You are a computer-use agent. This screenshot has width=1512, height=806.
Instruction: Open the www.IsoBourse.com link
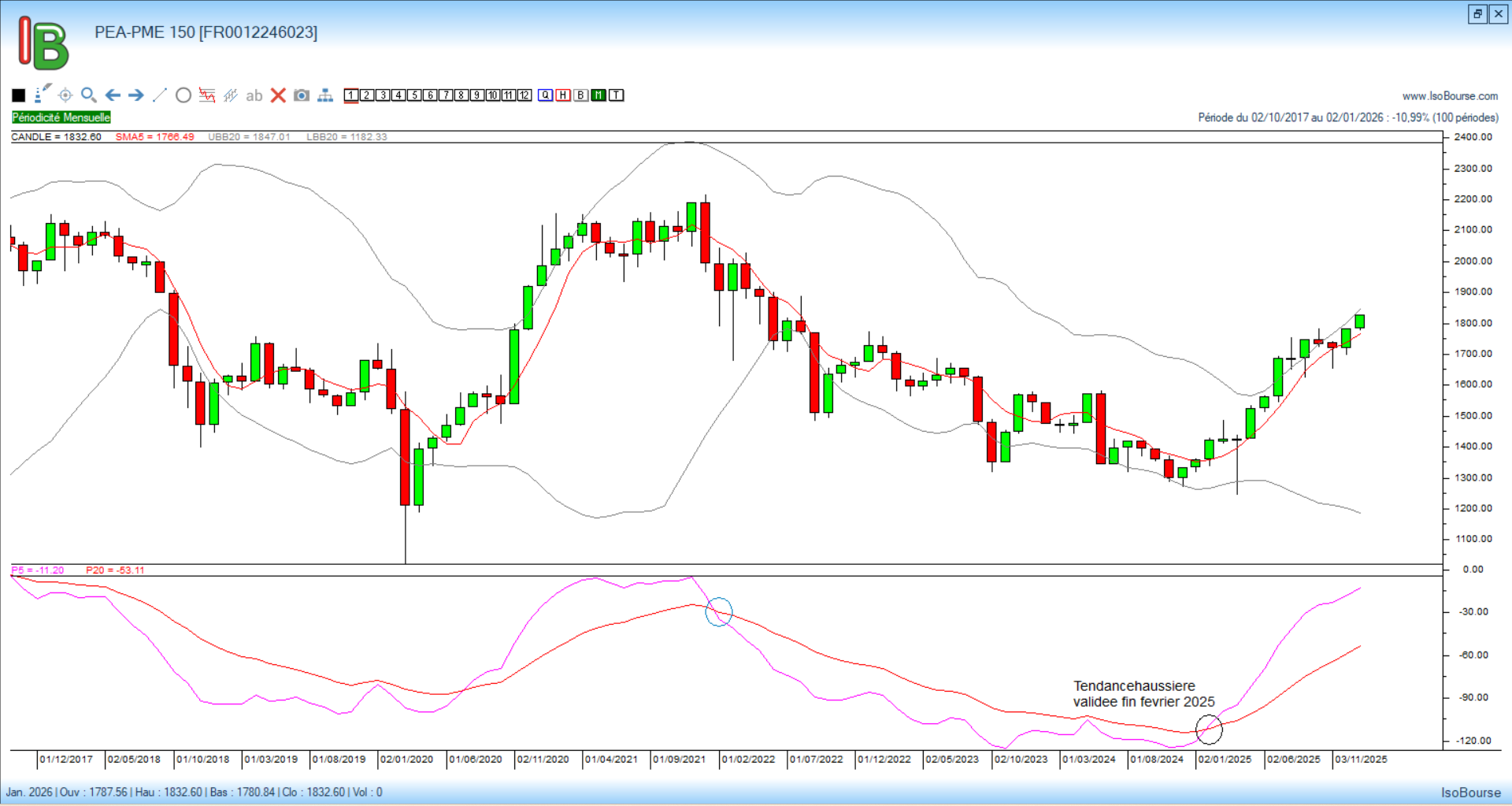1450,96
